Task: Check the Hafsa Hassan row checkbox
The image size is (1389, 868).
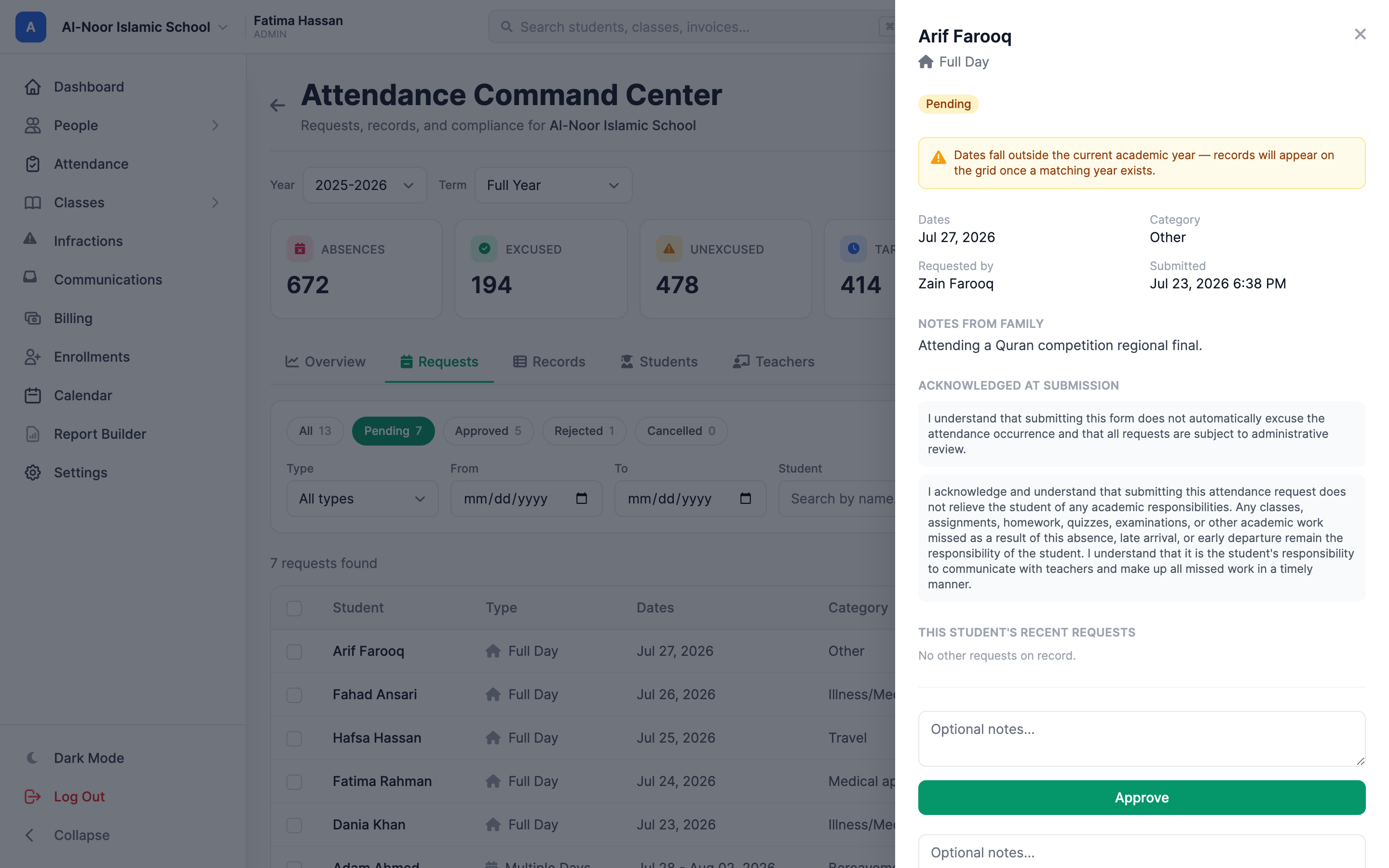Action: pos(295,738)
